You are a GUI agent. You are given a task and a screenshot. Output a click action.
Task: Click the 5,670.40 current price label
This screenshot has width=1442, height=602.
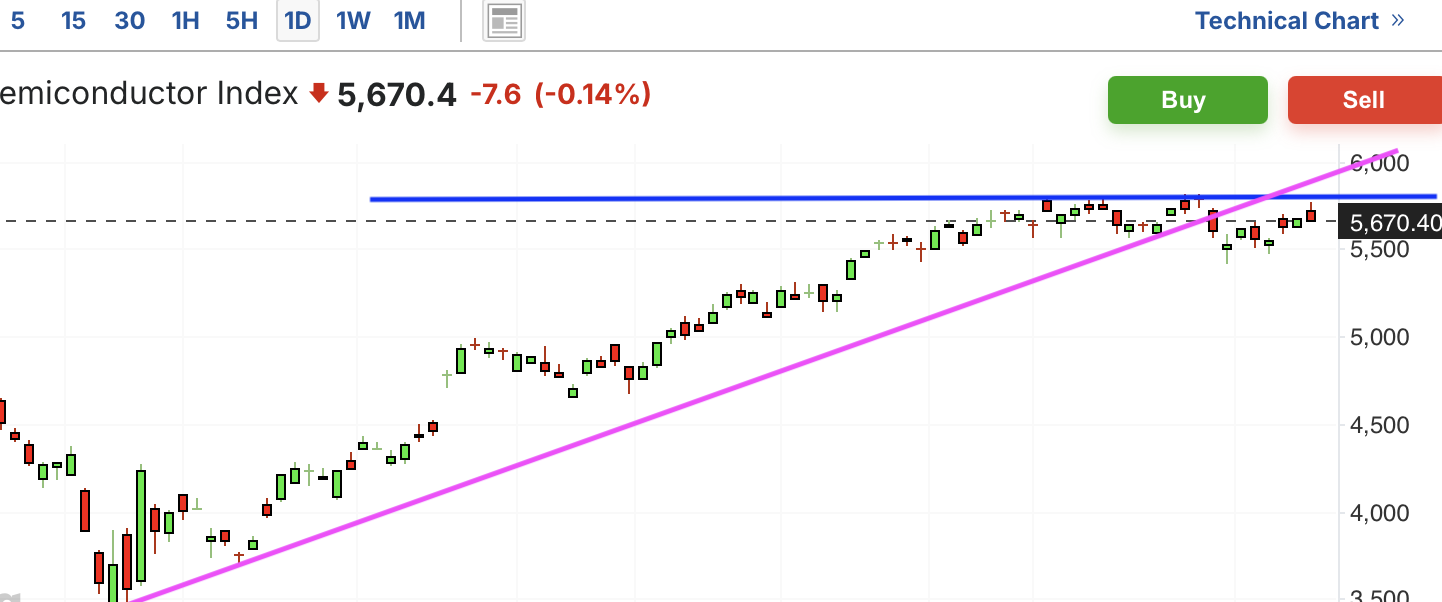coord(1391,222)
